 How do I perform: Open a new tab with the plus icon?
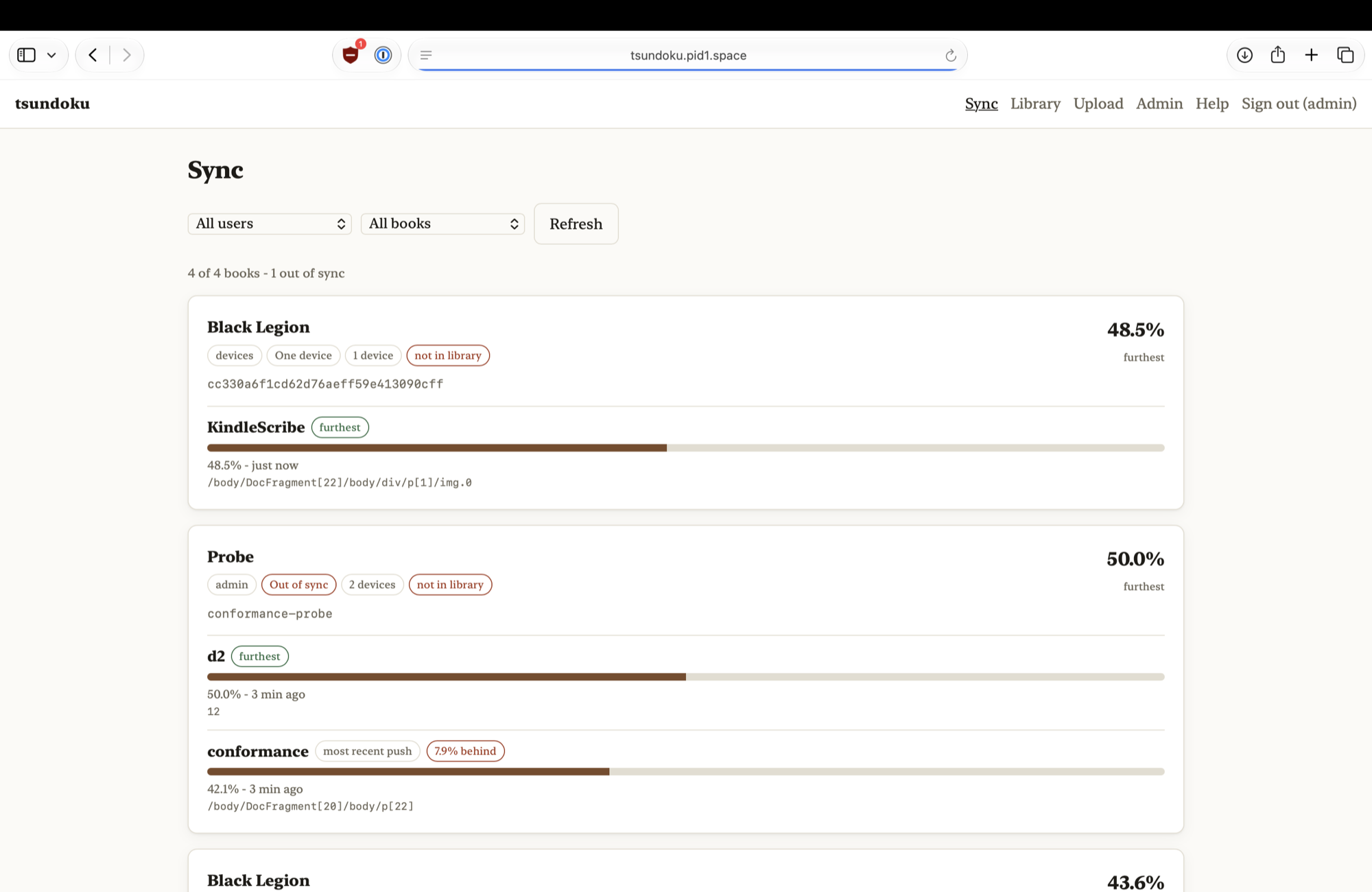[x=1311, y=55]
